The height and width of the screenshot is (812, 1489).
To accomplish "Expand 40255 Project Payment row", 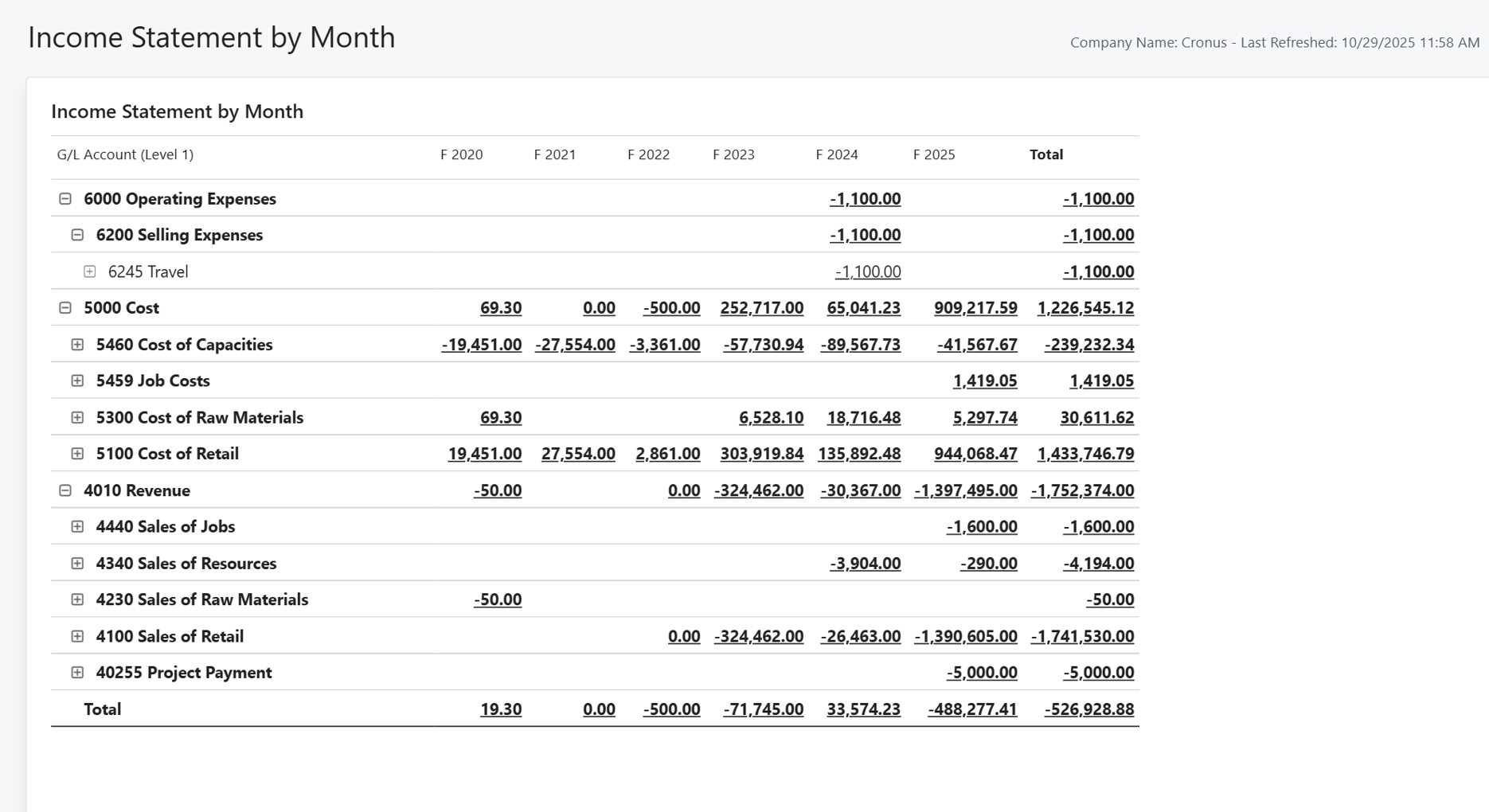I will point(77,673).
